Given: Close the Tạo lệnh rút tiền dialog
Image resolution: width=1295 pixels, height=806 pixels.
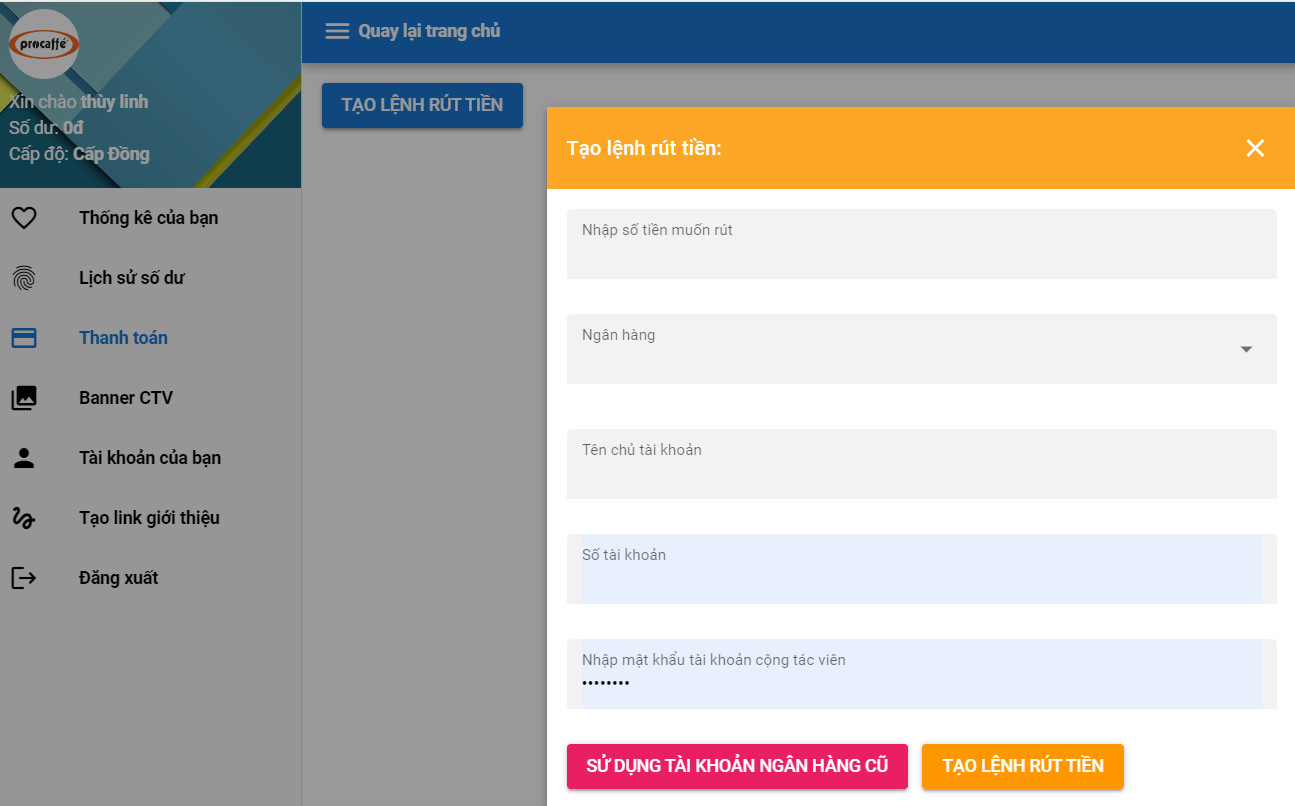Looking at the screenshot, I should (1255, 148).
